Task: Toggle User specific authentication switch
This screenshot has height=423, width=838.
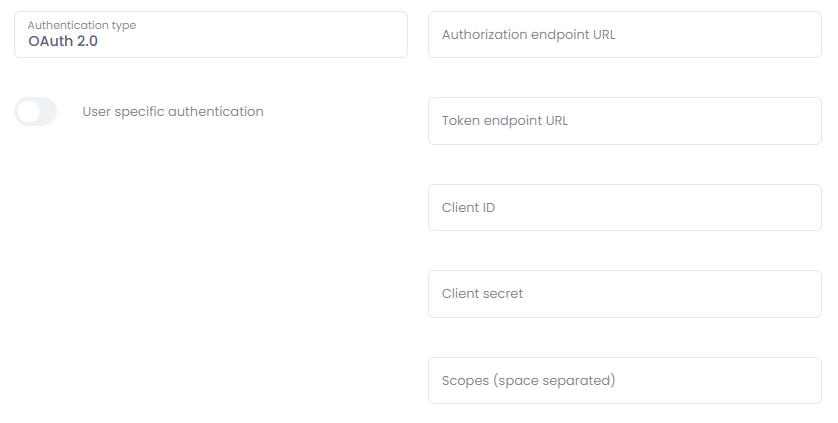Action: [36, 112]
